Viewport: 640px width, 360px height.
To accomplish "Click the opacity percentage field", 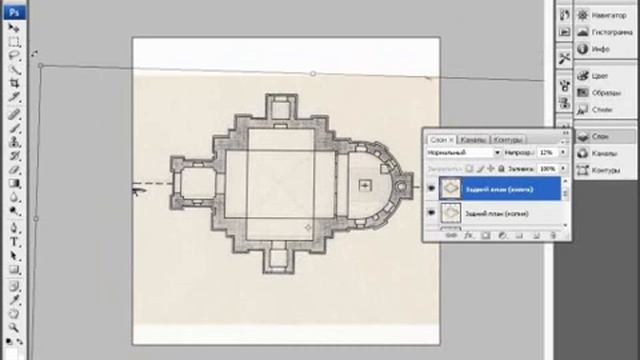I will [x=547, y=153].
